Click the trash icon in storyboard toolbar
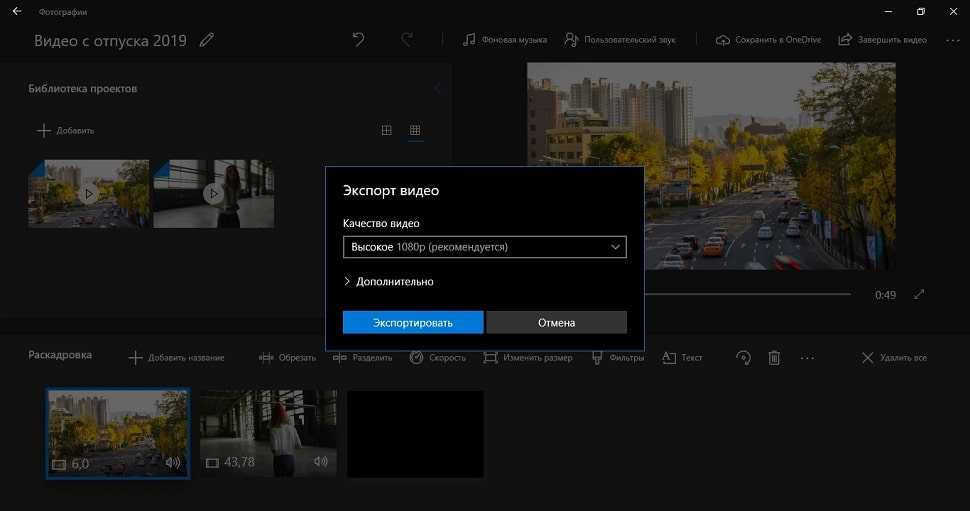The image size is (970, 511). pos(774,357)
